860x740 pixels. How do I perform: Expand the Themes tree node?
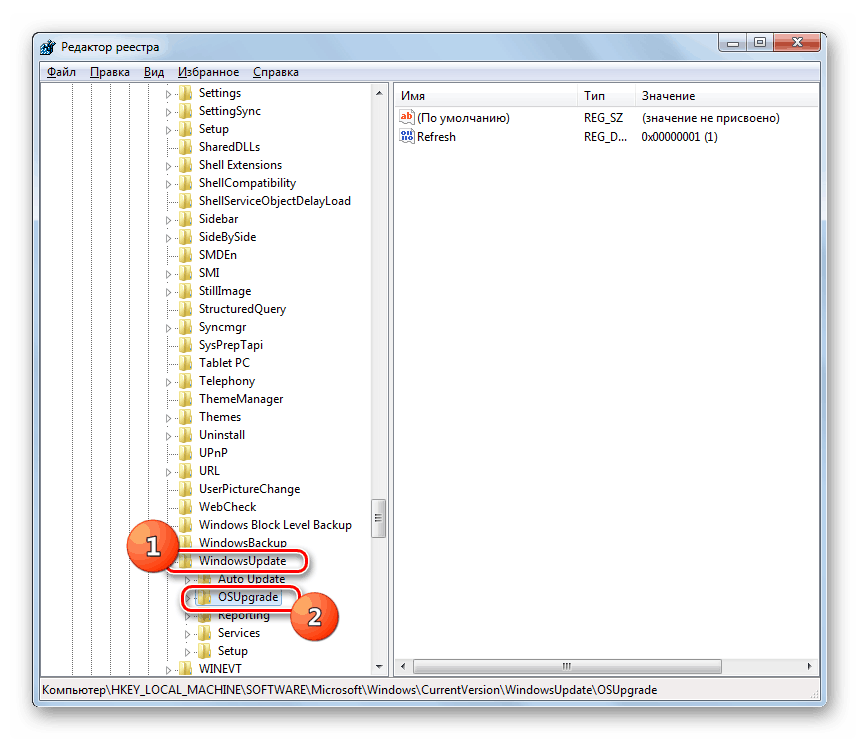pos(168,418)
